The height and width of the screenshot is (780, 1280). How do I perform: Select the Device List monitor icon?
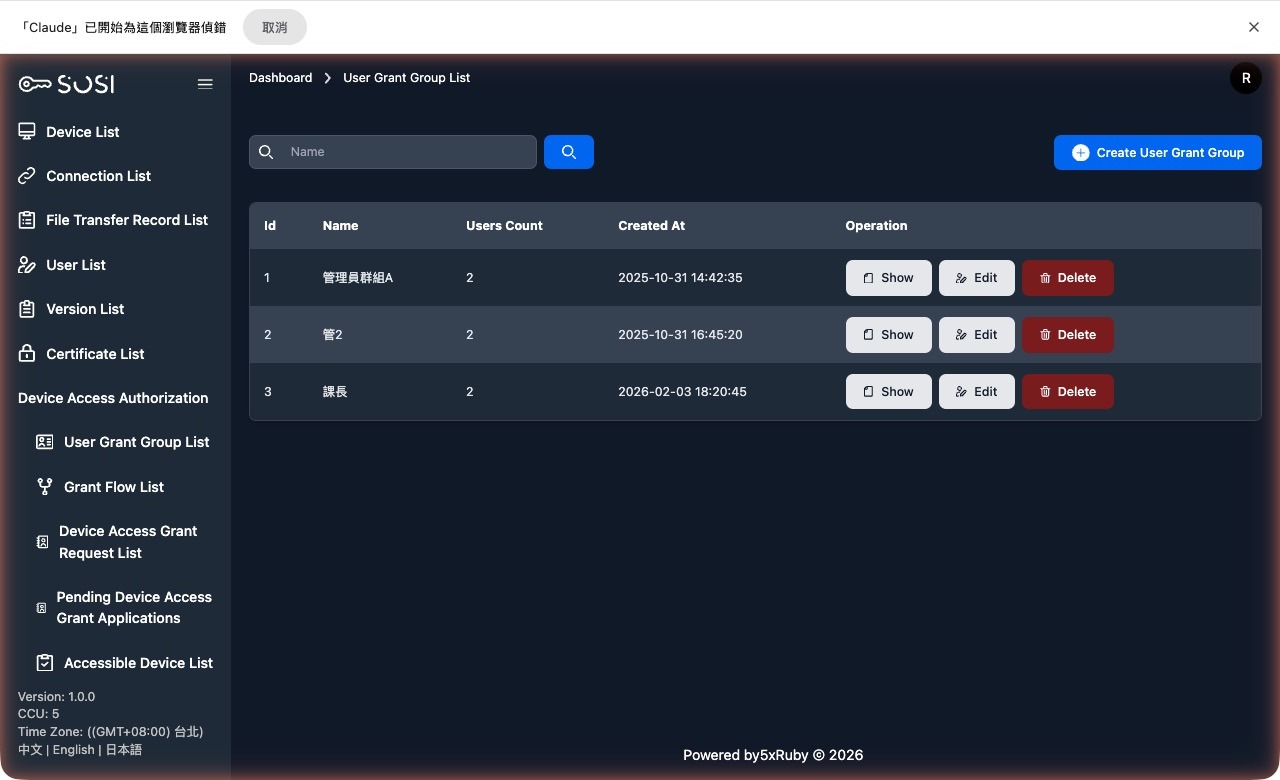26,131
